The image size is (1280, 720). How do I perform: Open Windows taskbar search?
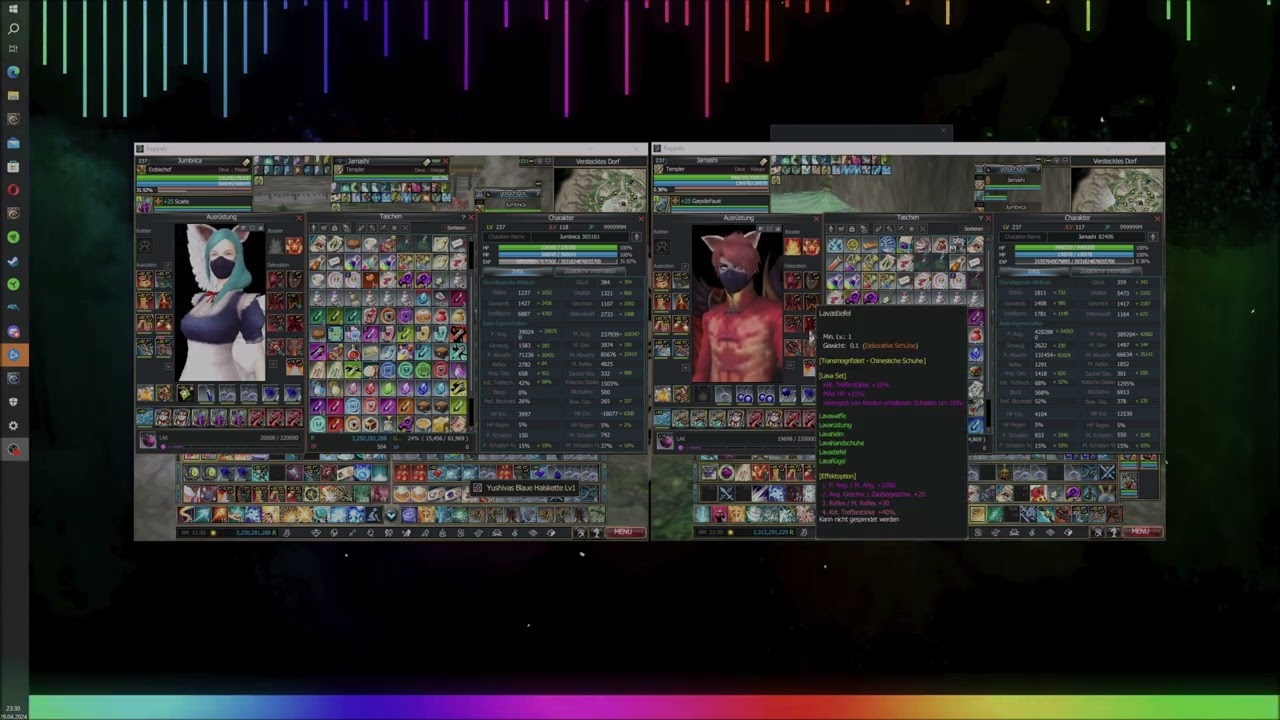pyautogui.click(x=13, y=28)
